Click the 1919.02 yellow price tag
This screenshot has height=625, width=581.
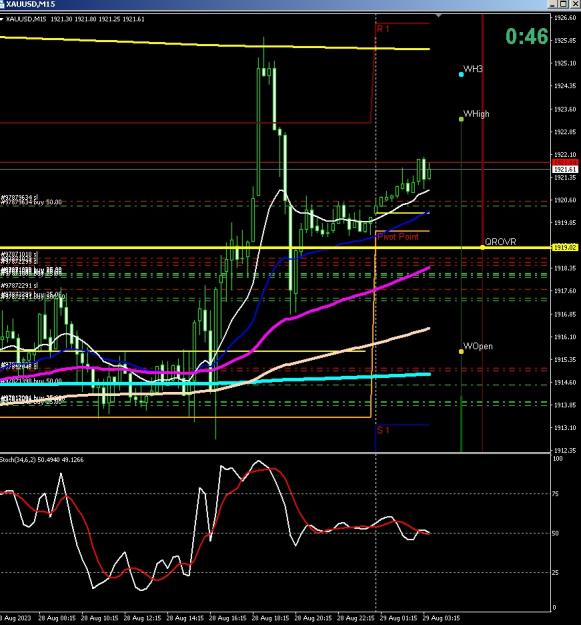tap(565, 248)
